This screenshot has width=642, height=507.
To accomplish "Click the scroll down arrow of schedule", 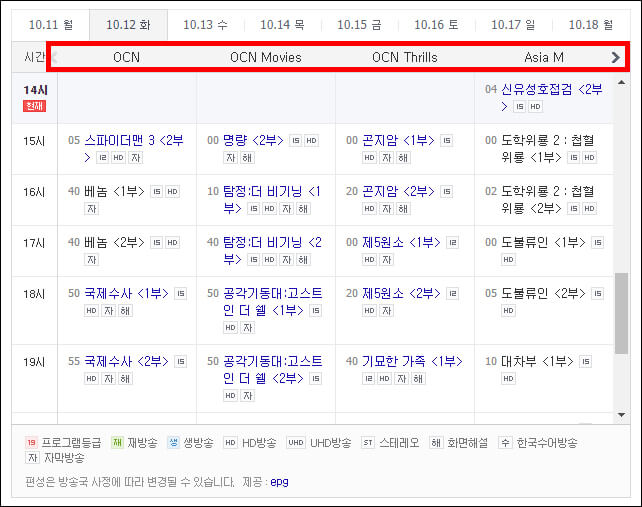I will 621,415.
